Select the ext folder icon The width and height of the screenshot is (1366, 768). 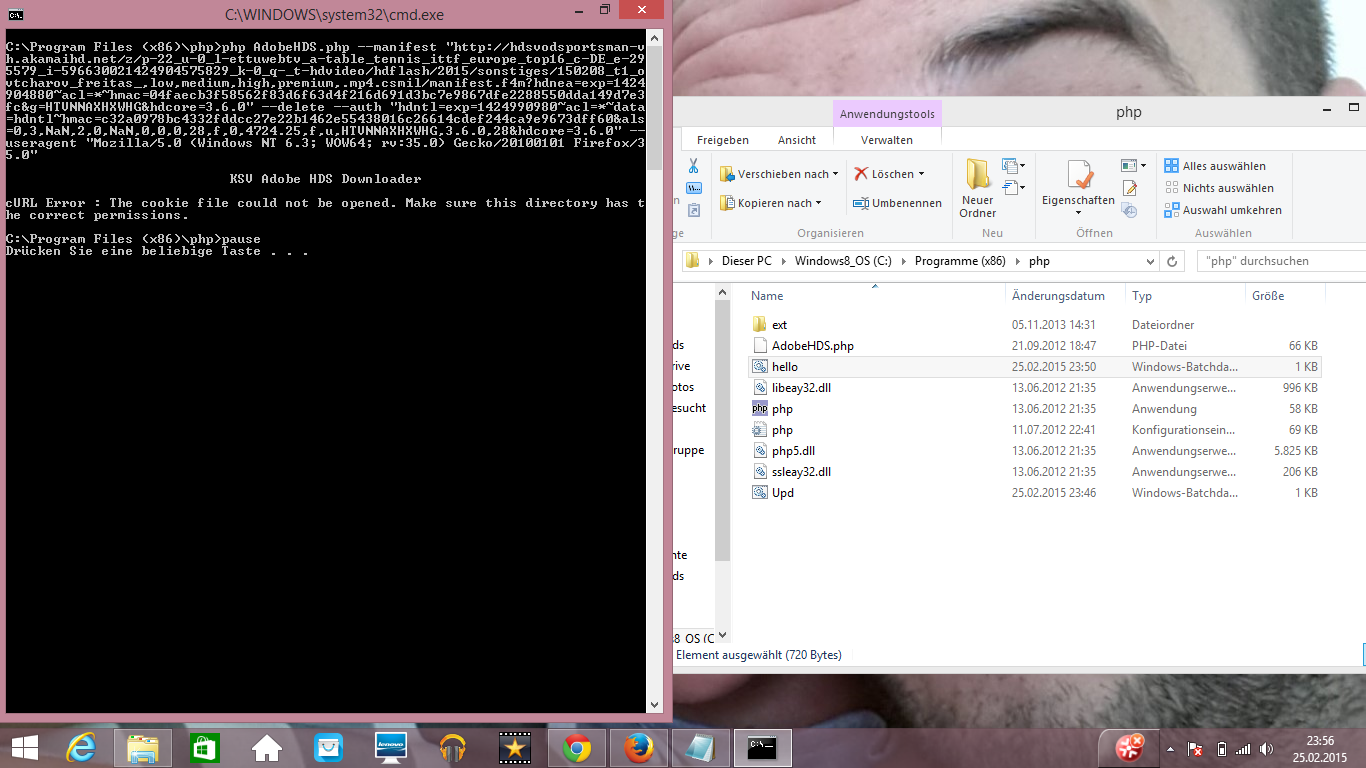(x=759, y=324)
